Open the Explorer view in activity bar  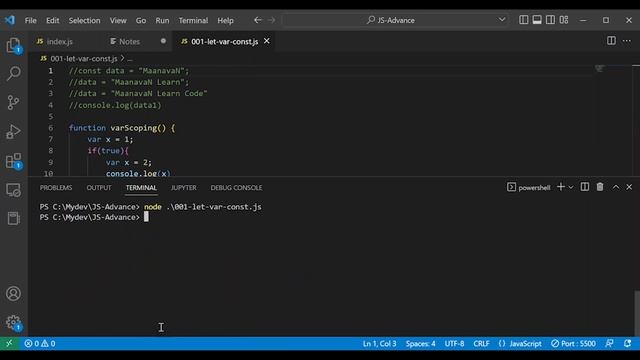tap(13, 45)
